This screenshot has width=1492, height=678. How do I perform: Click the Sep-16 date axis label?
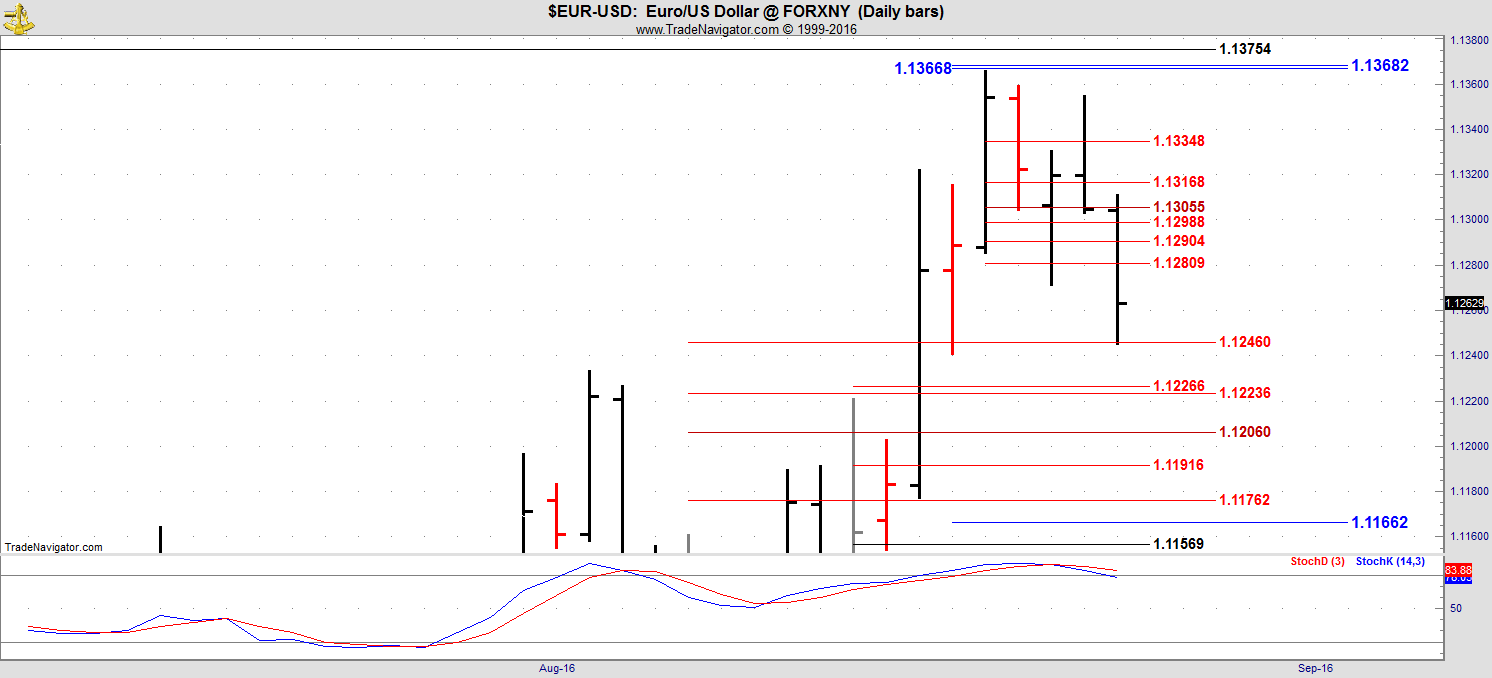pyautogui.click(x=1315, y=668)
